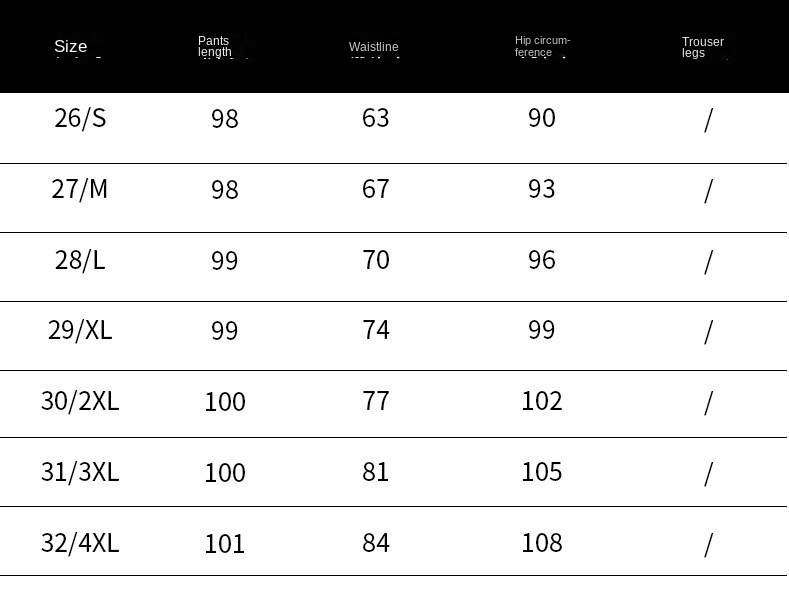This screenshot has height=612, width=789.
Task: Select the 29/XL size label
Action: click(80, 330)
